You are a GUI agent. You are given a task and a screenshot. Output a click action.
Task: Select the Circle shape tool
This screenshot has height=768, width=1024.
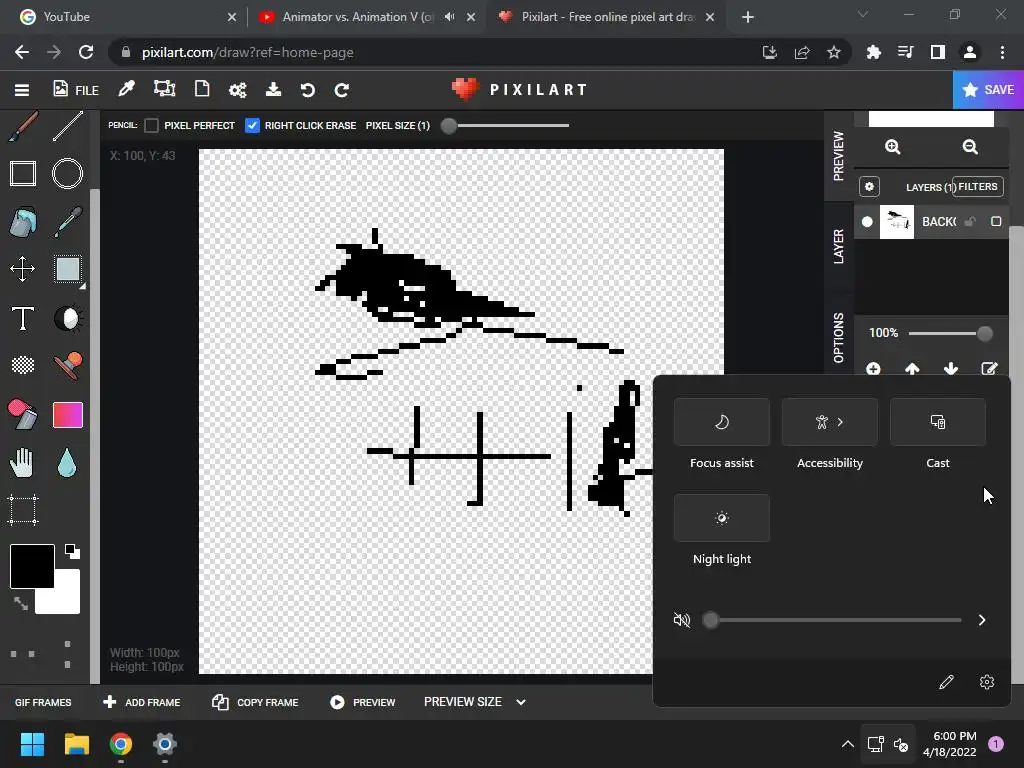tap(67, 174)
